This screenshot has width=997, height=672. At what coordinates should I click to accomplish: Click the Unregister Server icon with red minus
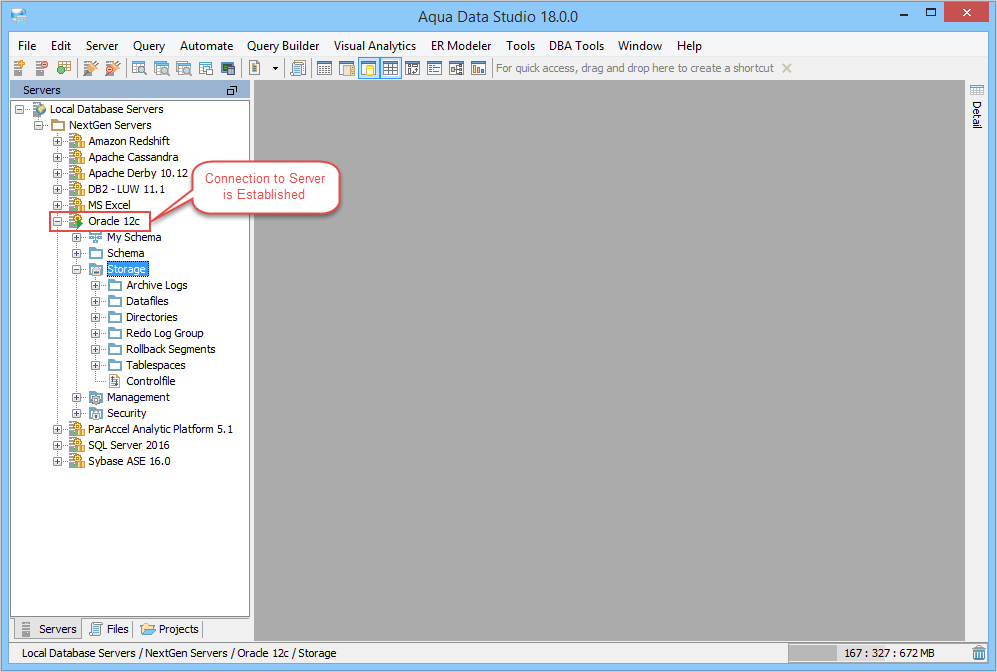pos(41,68)
